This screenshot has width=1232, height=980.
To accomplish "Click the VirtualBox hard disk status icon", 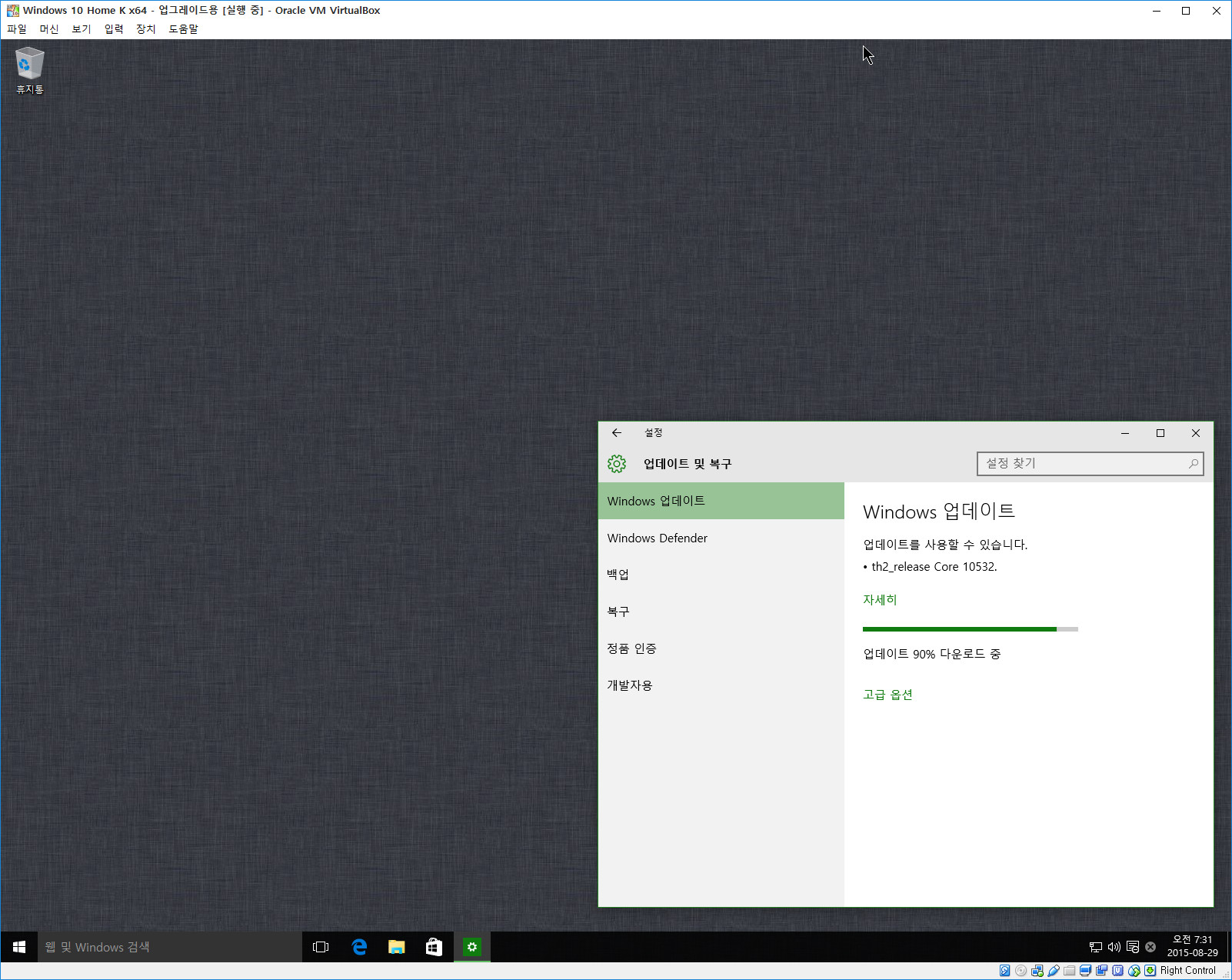I will click(1005, 971).
